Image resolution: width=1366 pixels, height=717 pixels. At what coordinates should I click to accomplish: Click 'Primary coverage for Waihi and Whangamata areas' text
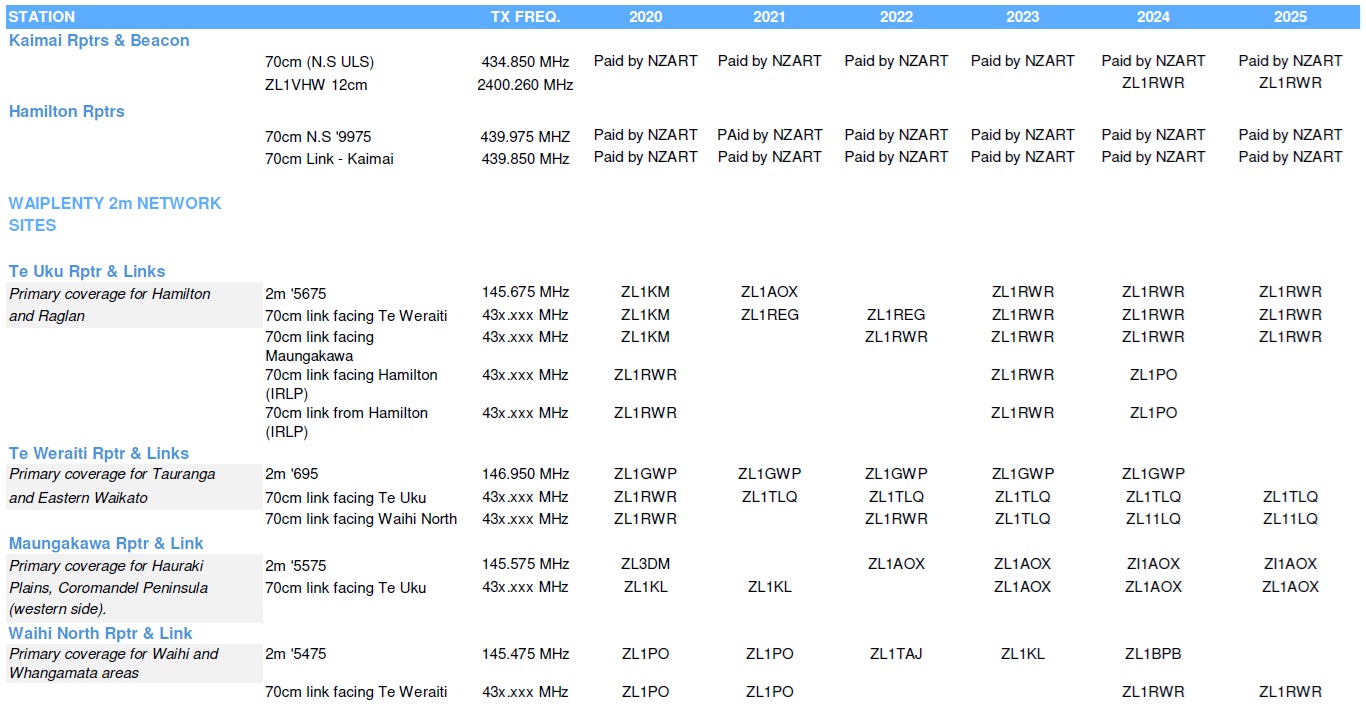tap(113, 664)
